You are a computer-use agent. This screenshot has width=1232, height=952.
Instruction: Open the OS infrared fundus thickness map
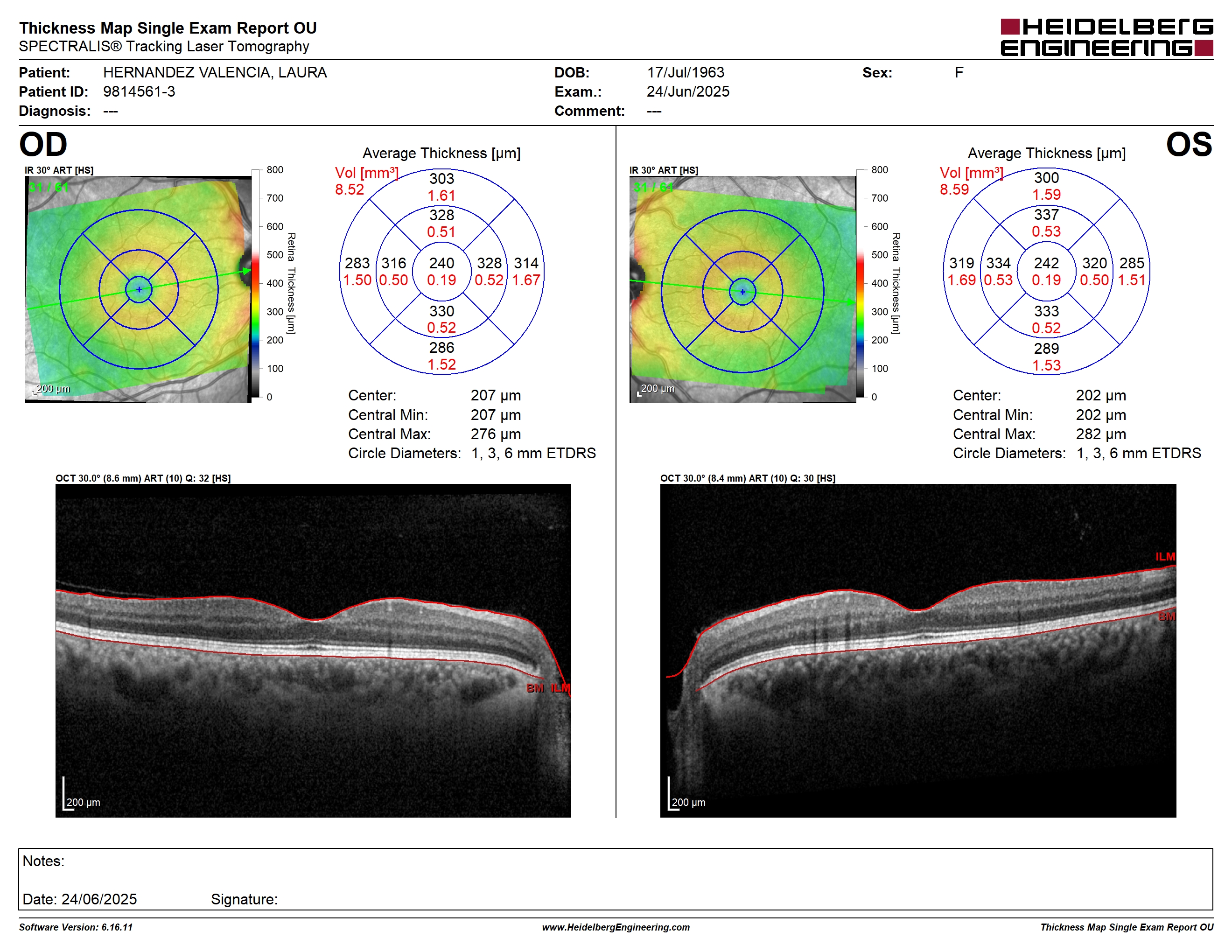(x=742, y=289)
